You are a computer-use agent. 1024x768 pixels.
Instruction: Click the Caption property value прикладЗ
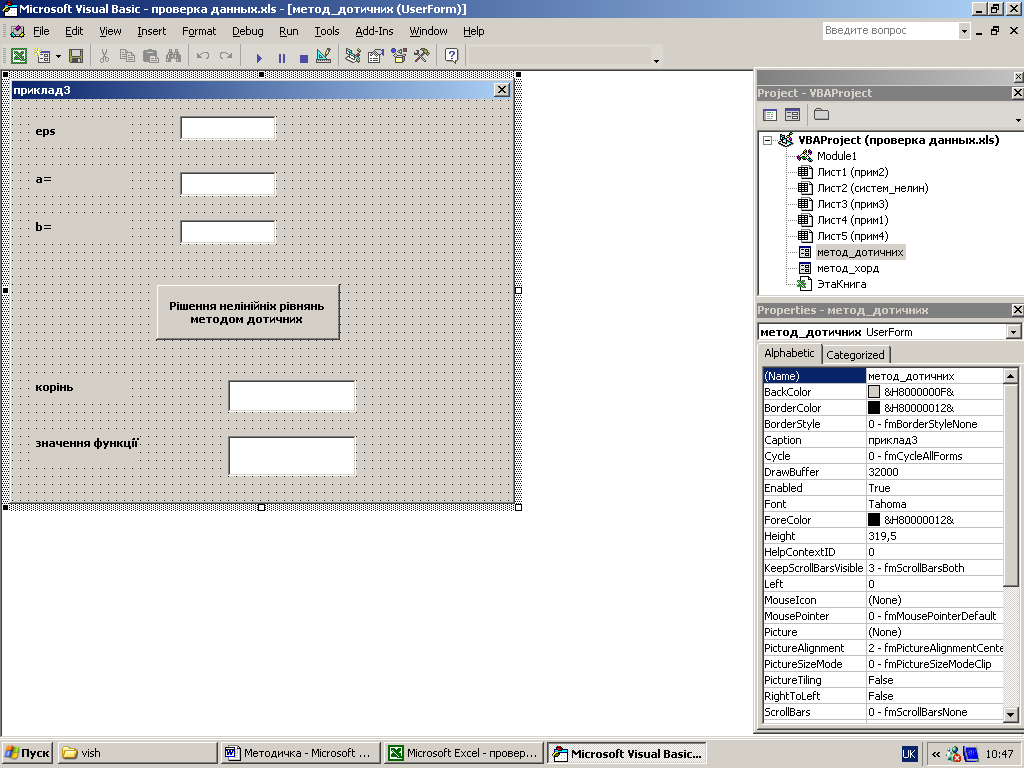934,440
